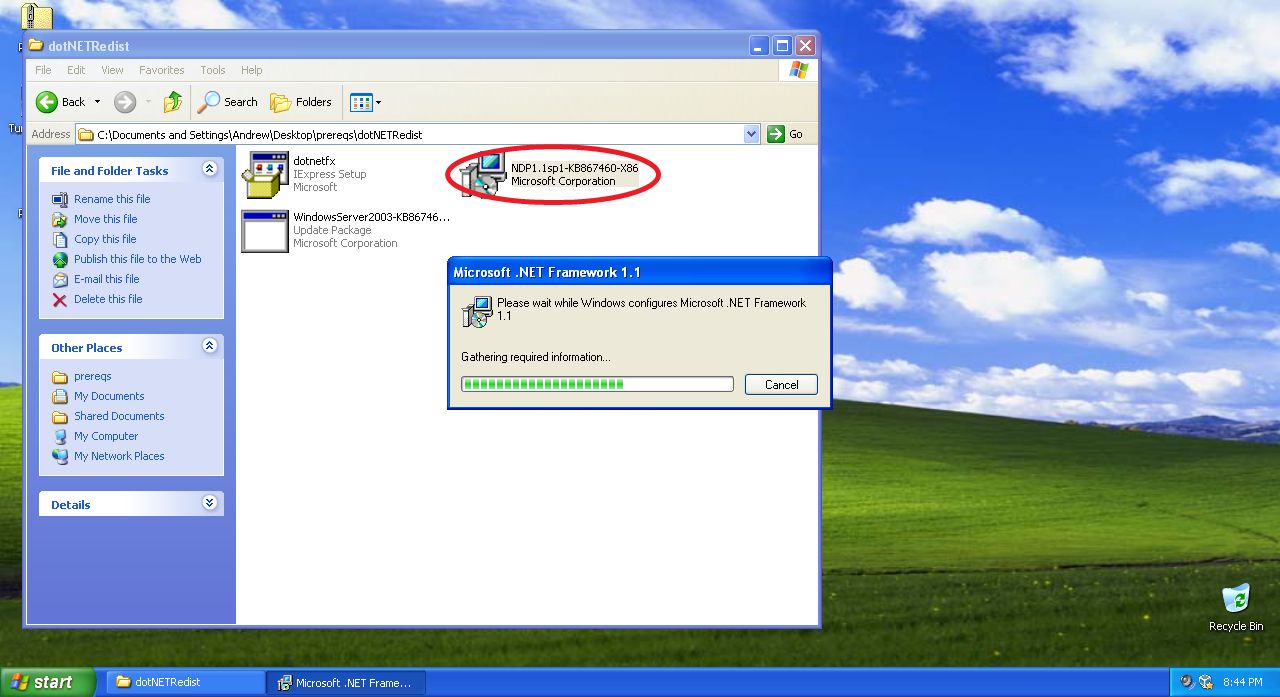Click Rename this file link
Viewport: 1280px width, 697px height.
[x=112, y=199]
